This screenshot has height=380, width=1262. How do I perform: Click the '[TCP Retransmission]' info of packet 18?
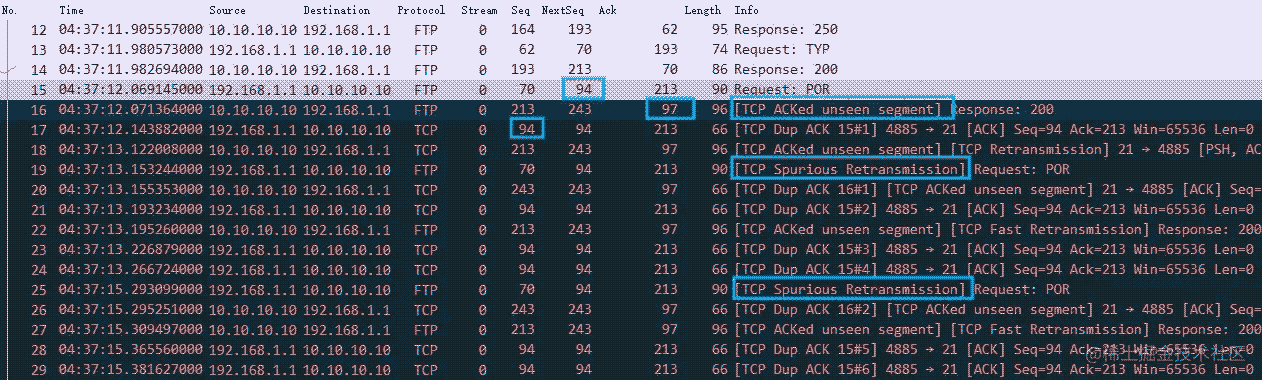1031,150
